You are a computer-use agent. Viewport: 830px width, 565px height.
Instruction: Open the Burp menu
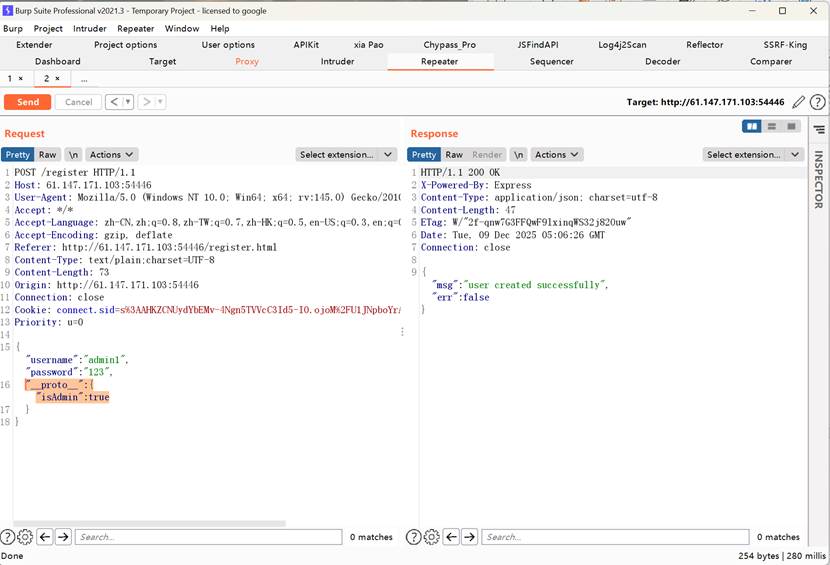click(x=13, y=29)
